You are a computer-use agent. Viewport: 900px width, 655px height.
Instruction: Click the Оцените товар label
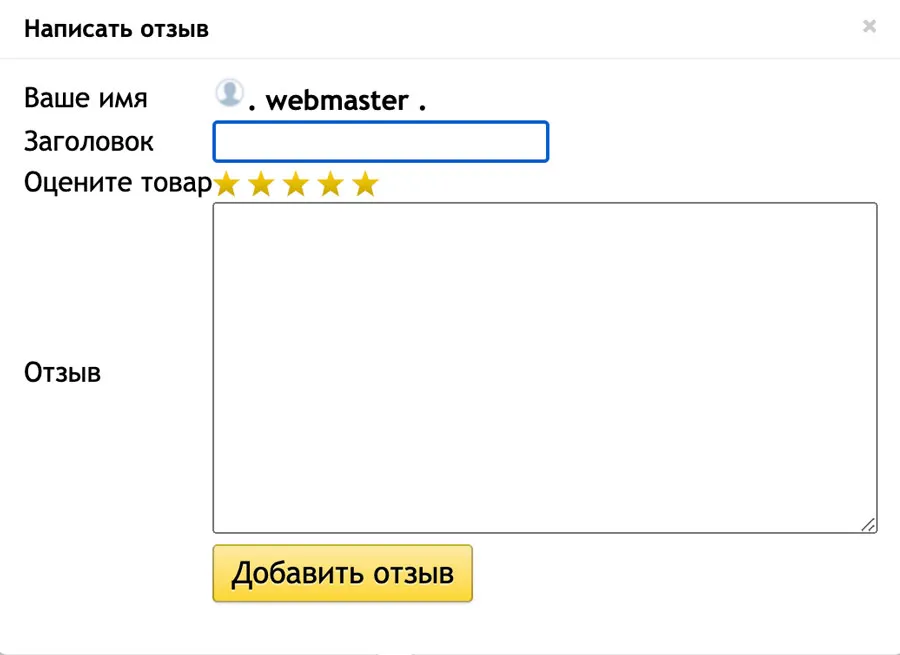pyautogui.click(x=118, y=183)
